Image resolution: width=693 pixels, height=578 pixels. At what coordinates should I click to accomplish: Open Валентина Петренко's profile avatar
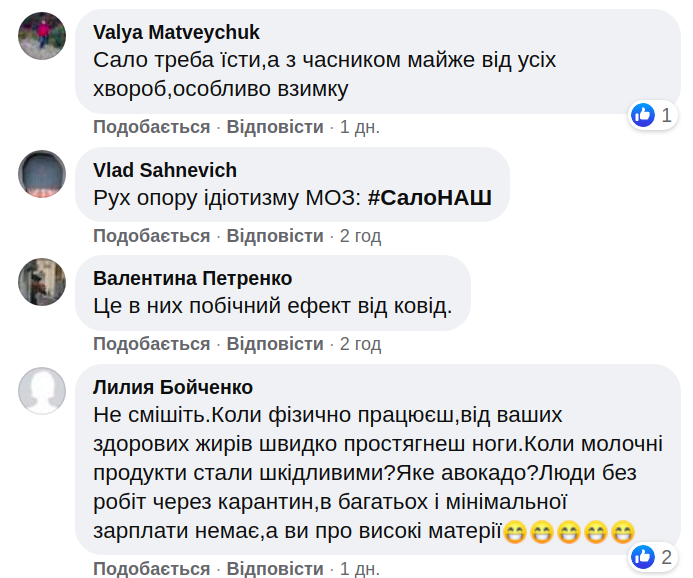click(42, 281)
